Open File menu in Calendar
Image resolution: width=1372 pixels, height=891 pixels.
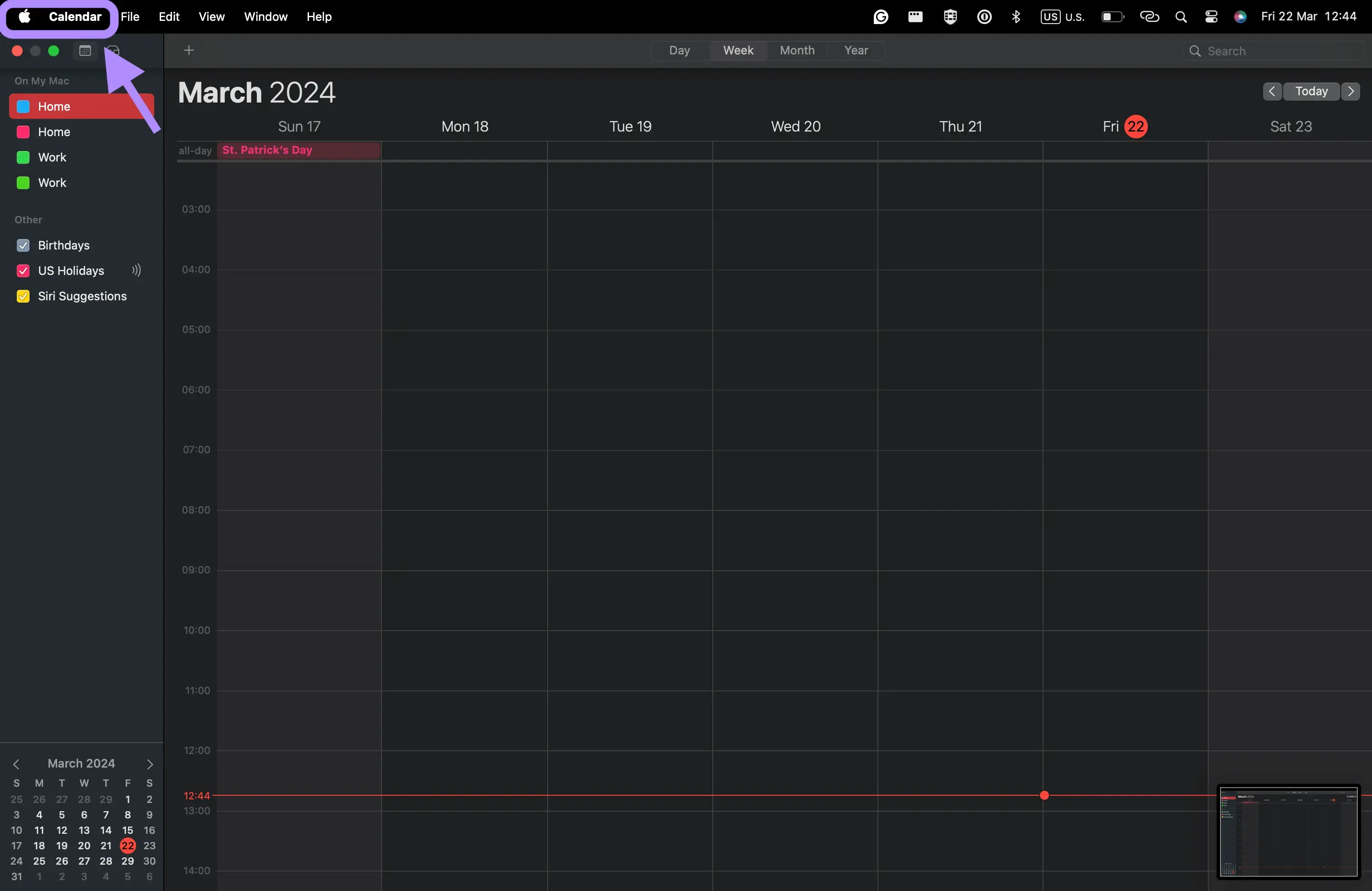click(x=129, y=16)
